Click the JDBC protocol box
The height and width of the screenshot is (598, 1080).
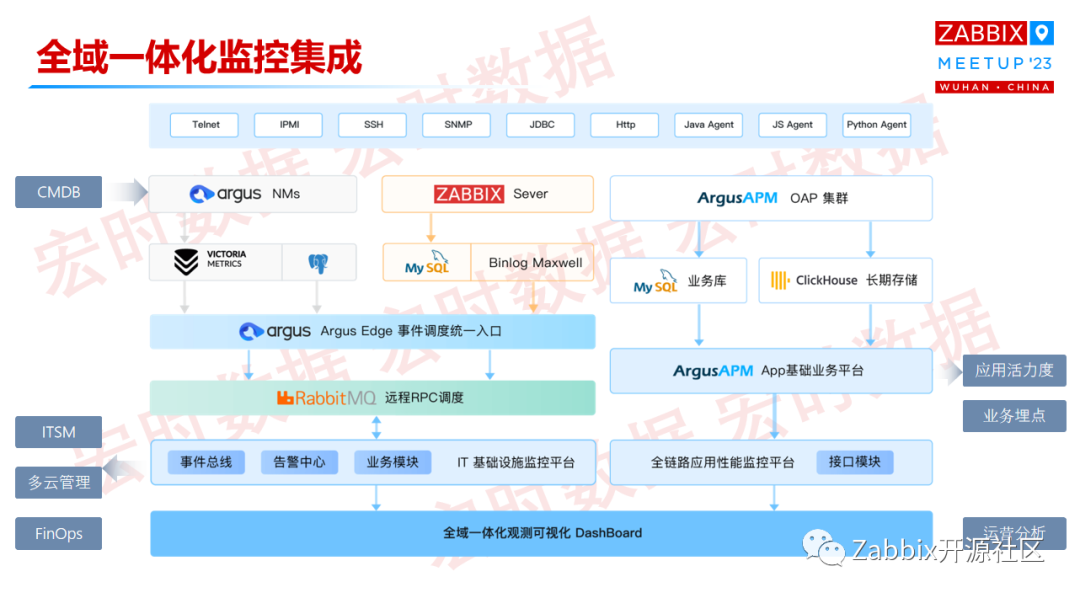pyautogui.click(x=541, y=125)
